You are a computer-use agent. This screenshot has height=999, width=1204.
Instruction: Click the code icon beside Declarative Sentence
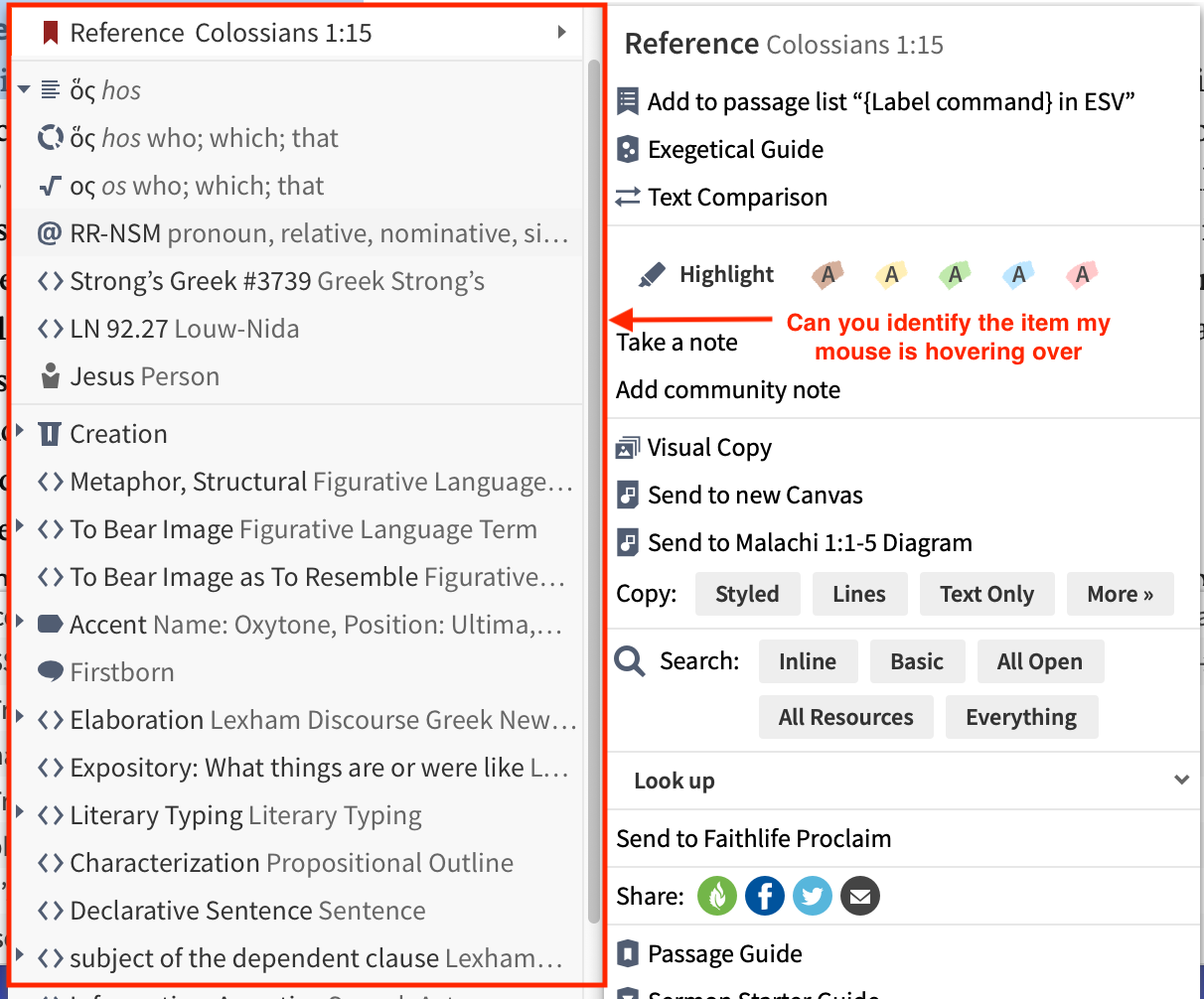pyautogui.click(x=50, y=911)
